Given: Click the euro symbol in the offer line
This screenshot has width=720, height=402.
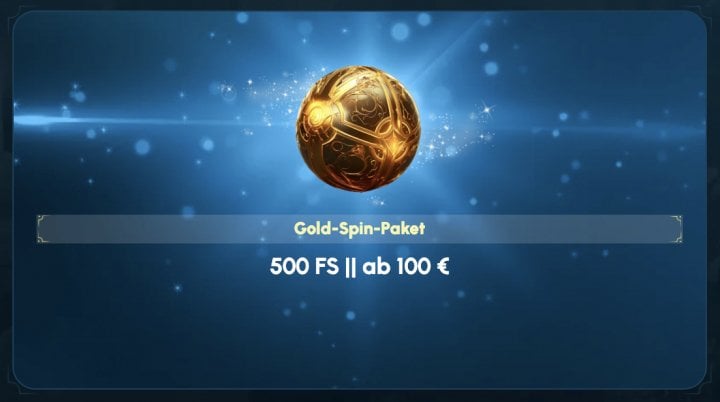Looking at the screenshot, I should point(443,266).
